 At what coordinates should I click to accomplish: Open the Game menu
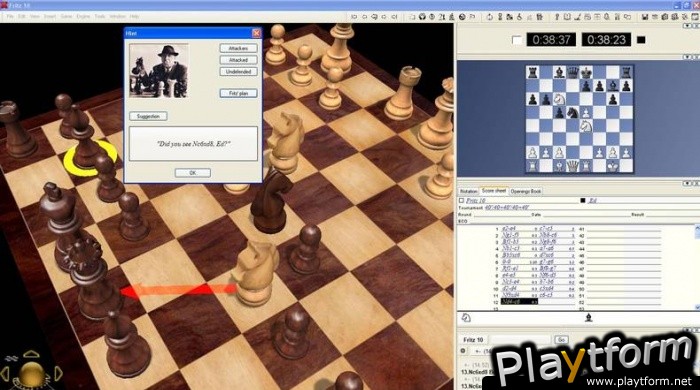point(66,17)
